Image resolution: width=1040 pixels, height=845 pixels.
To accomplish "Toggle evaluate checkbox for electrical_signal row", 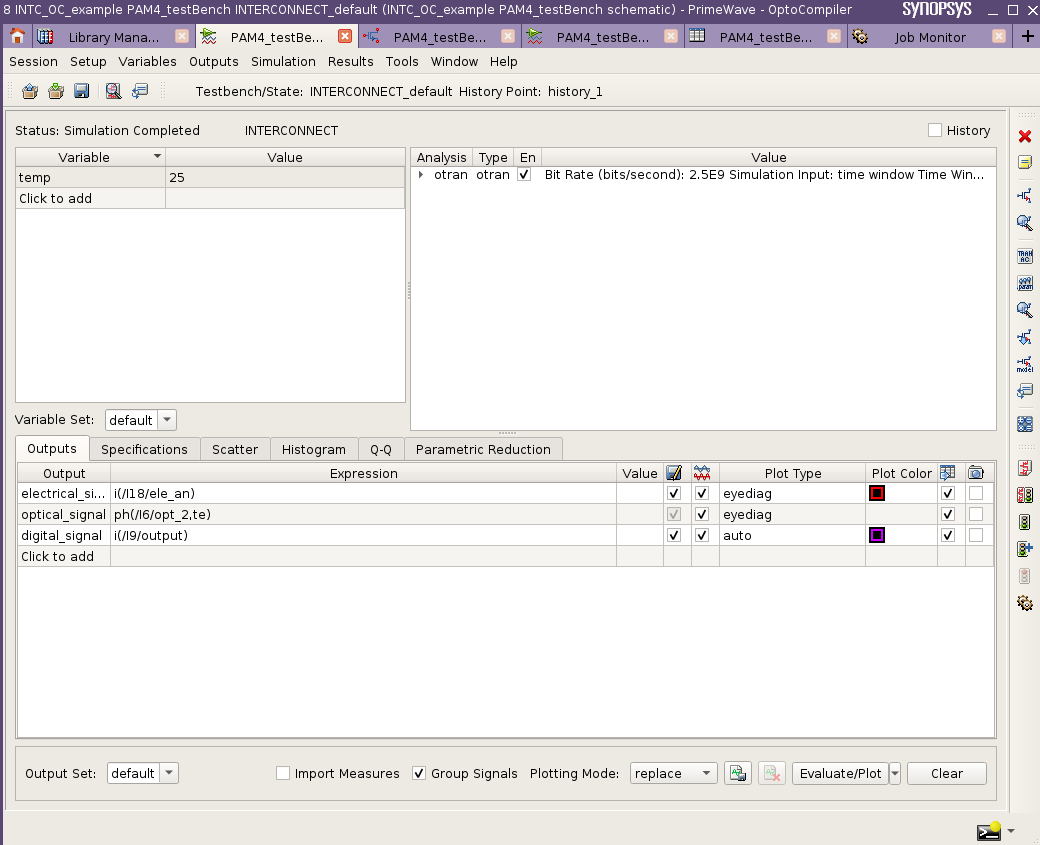I will [x=674, y=493].
